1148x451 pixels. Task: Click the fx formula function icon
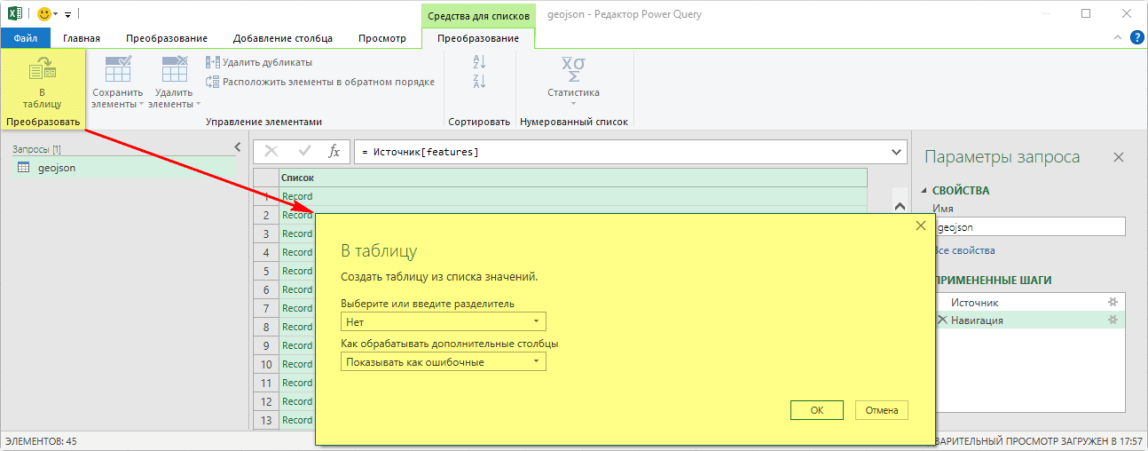[335, 152]
